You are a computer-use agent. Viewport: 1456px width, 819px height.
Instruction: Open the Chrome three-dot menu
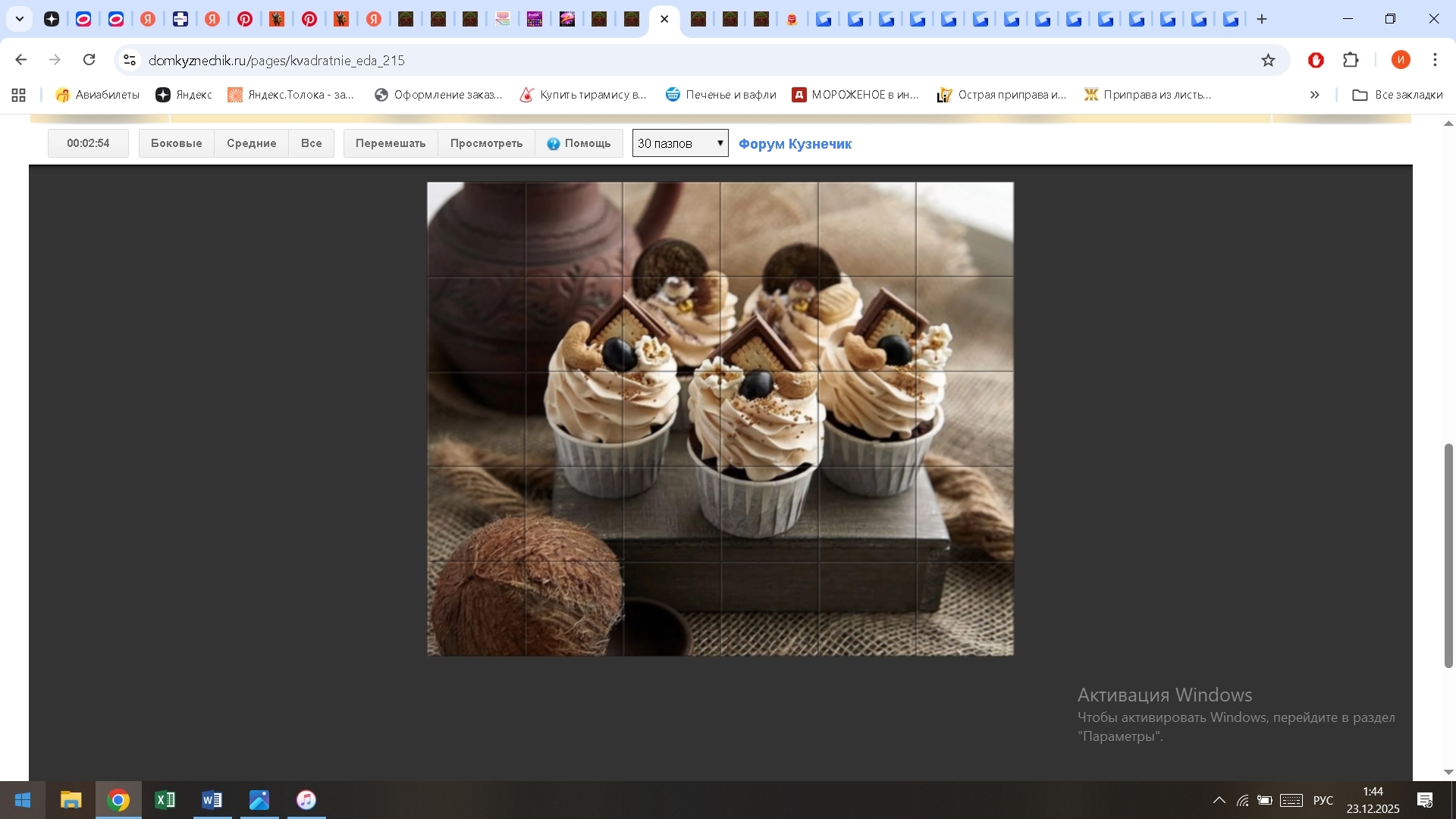1435,60
